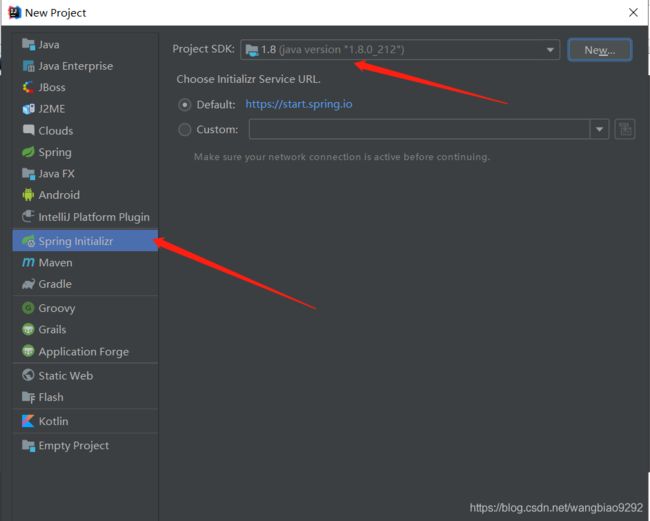Click inside the Custom URL text field
Image resolution: width=650 pixels, height=521 pixels.
(x=419, y=129)
